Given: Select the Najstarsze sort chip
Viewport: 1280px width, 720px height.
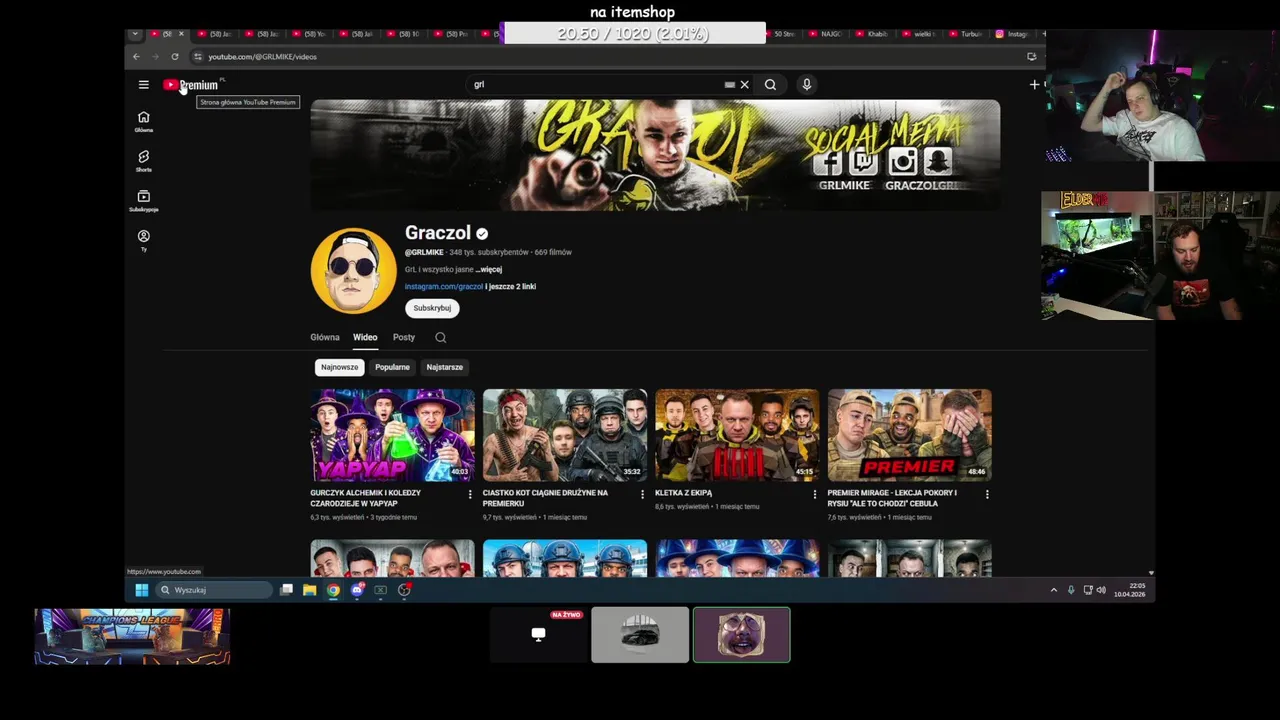Looking at the screenshot, I should pyautogui.click(x=444, y=367).
